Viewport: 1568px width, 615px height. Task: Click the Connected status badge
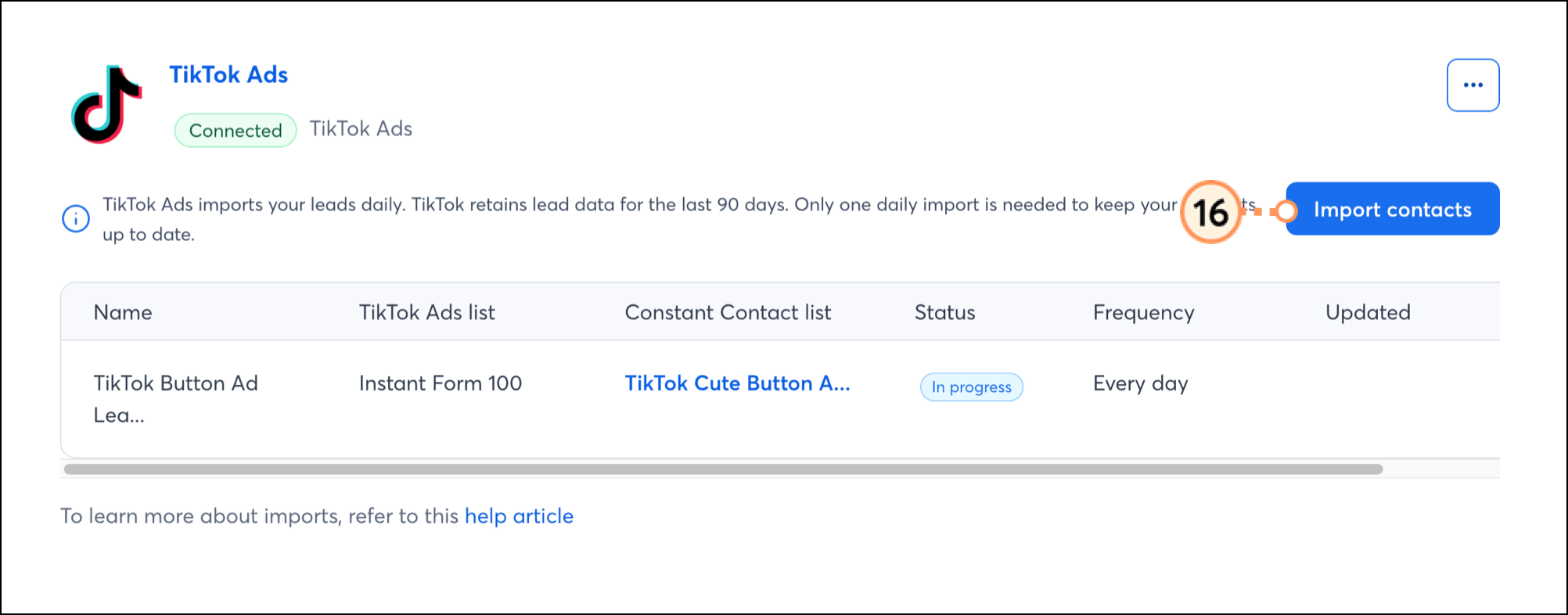[x=235, y=130]
